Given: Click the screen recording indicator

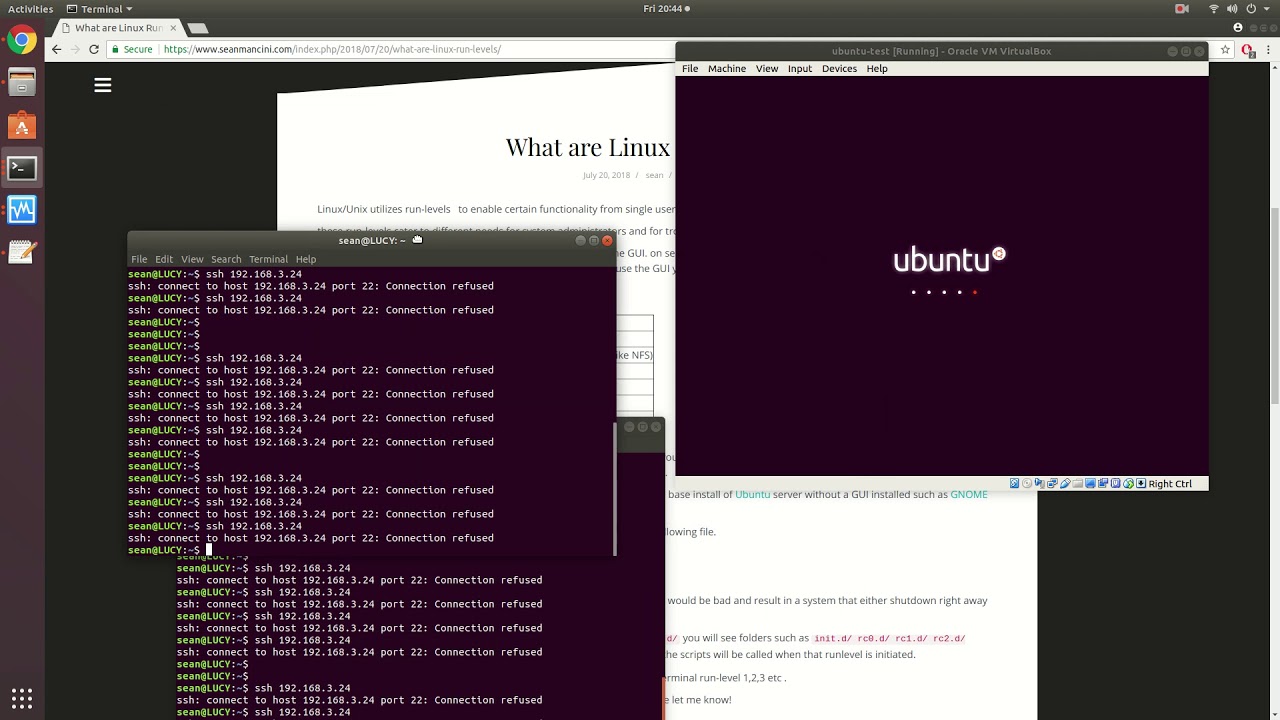Looking at the screenshot, I should 1182,9.
